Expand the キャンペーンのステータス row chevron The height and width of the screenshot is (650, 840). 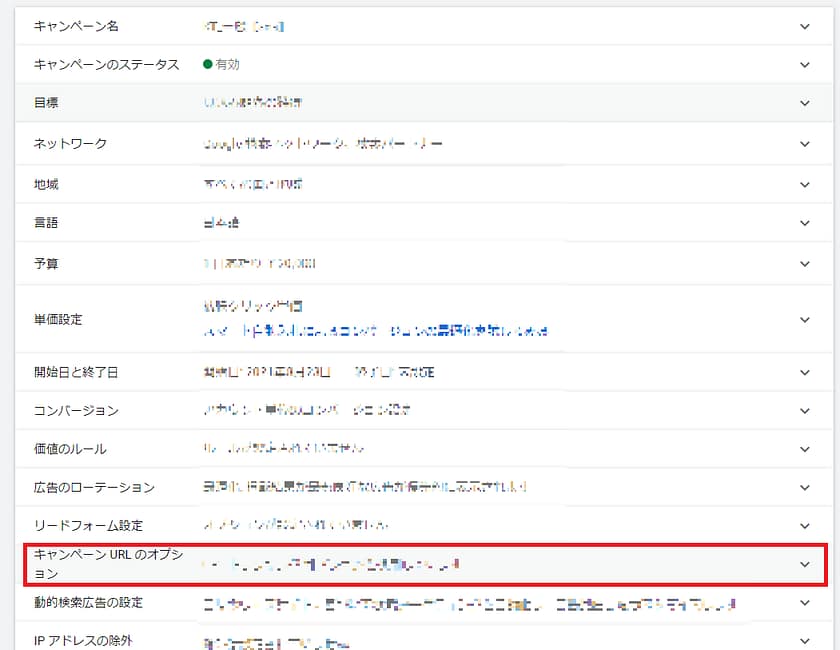[805, 65]
